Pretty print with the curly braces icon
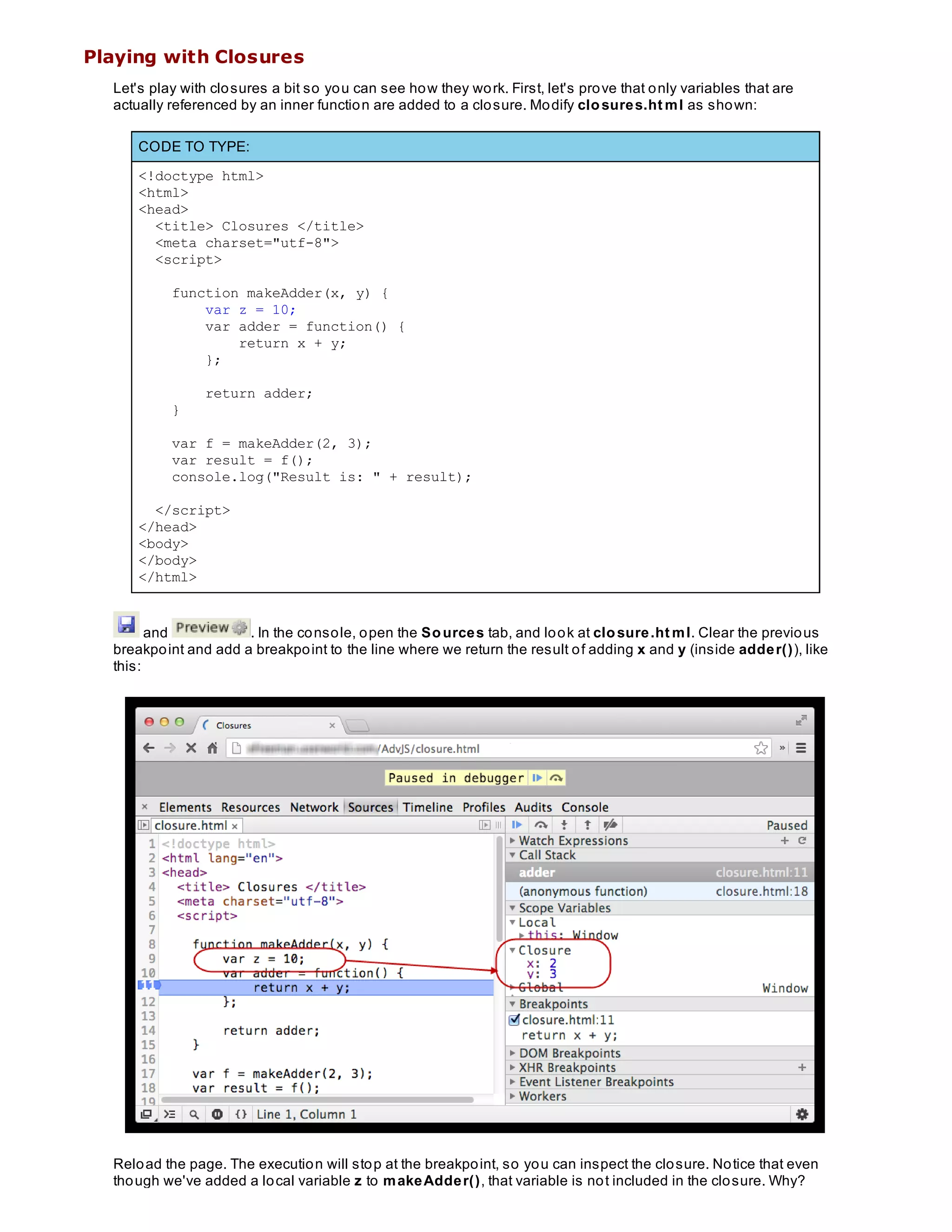The height and width of the screenshot is (1232, 952). pyautogui.click(x=241, y=1114)
